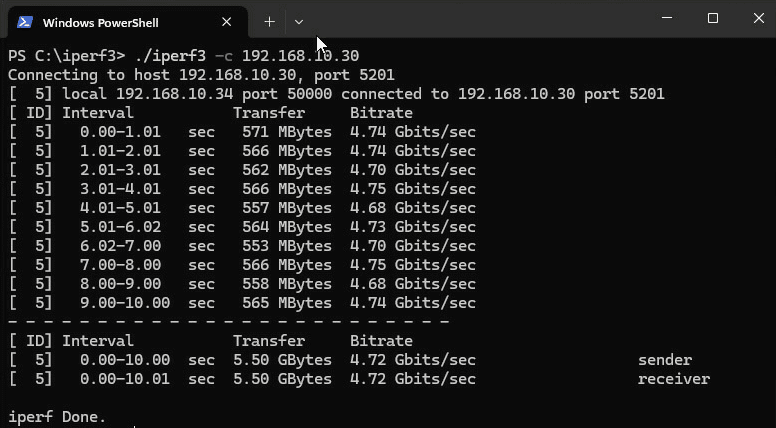Minimize the terminal window
Screen dimensions: 776x428
(x=666, y=18)
